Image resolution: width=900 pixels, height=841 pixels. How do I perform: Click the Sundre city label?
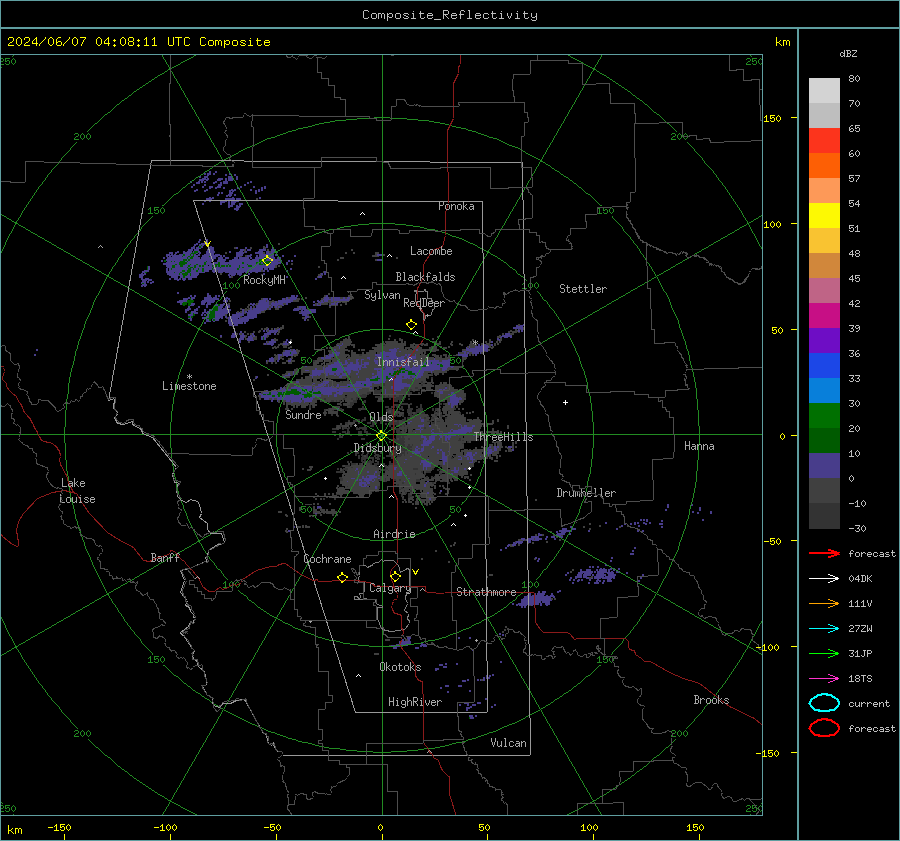[304, 415]
